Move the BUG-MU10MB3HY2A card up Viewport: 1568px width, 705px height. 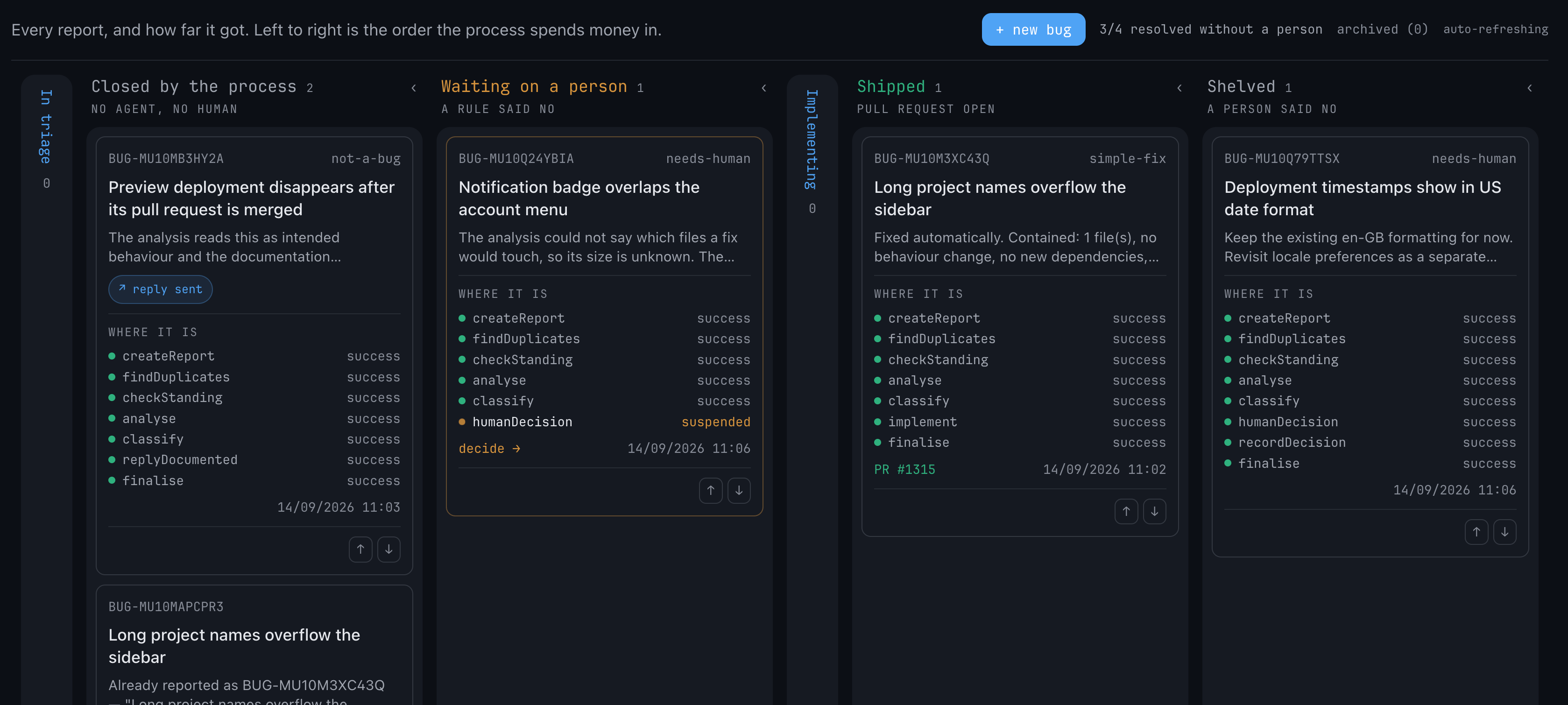pos(360,549)
